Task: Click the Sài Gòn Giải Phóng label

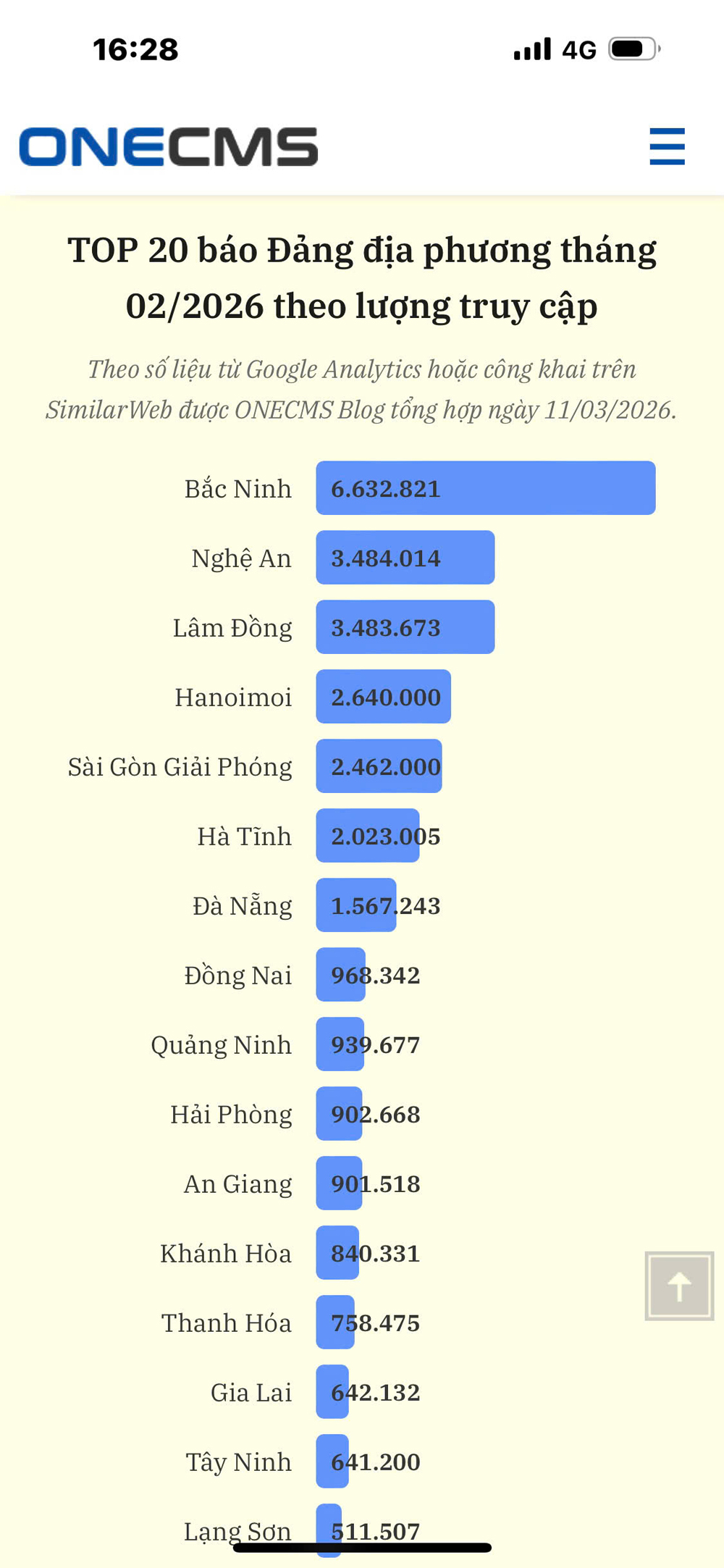Action: coord(180,767)
